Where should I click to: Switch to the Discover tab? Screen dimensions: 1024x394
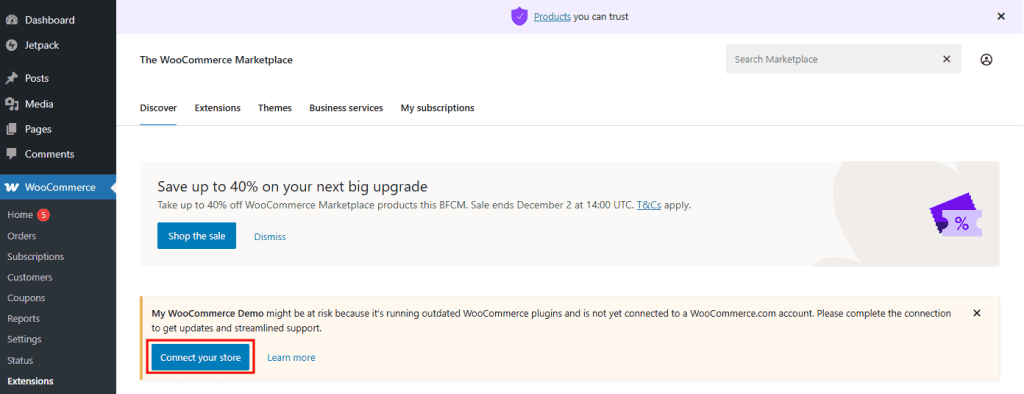point(158,108)
